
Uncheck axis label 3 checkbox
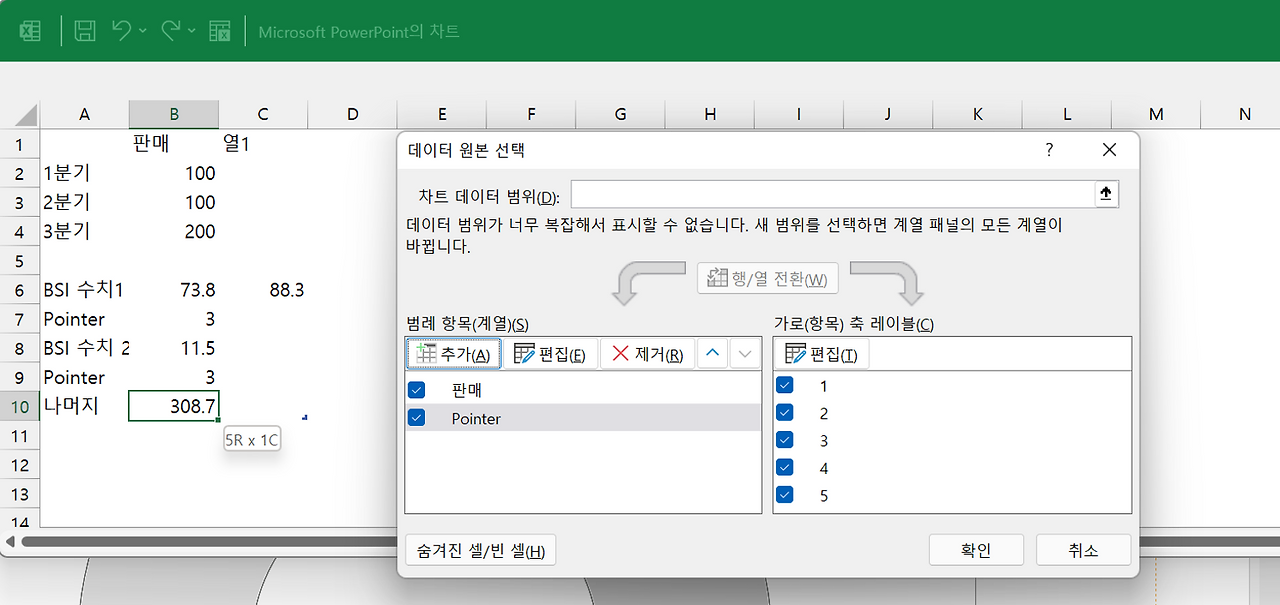click(785, 439)
